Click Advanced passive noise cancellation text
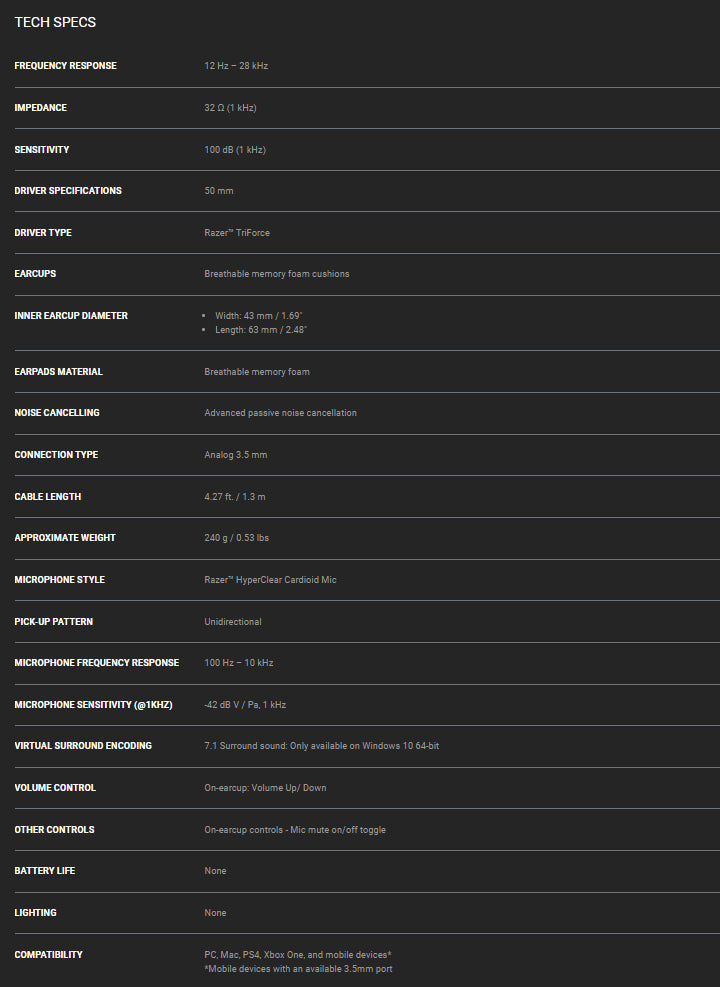This screenshot has width=720, height=987. (280, 413)
